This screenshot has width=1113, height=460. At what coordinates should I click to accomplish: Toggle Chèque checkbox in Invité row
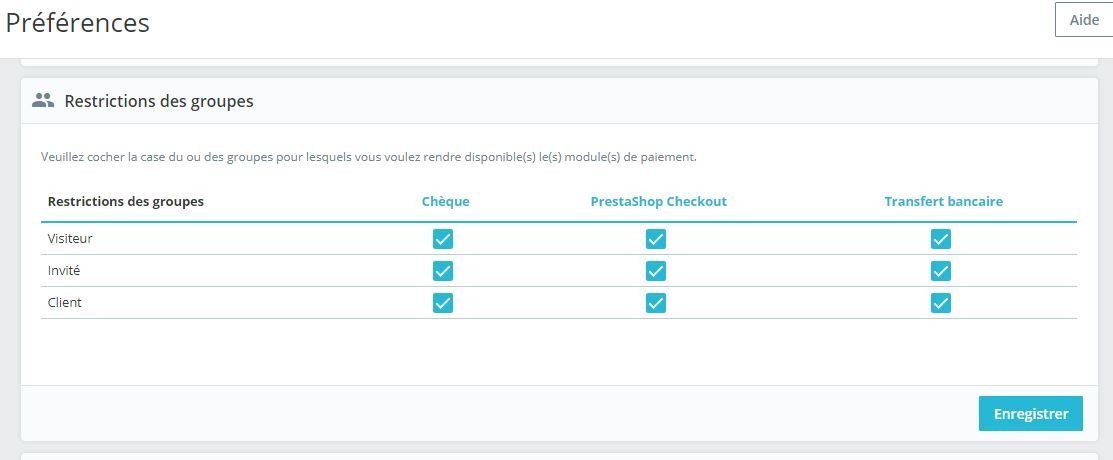(x=443, y=271)
